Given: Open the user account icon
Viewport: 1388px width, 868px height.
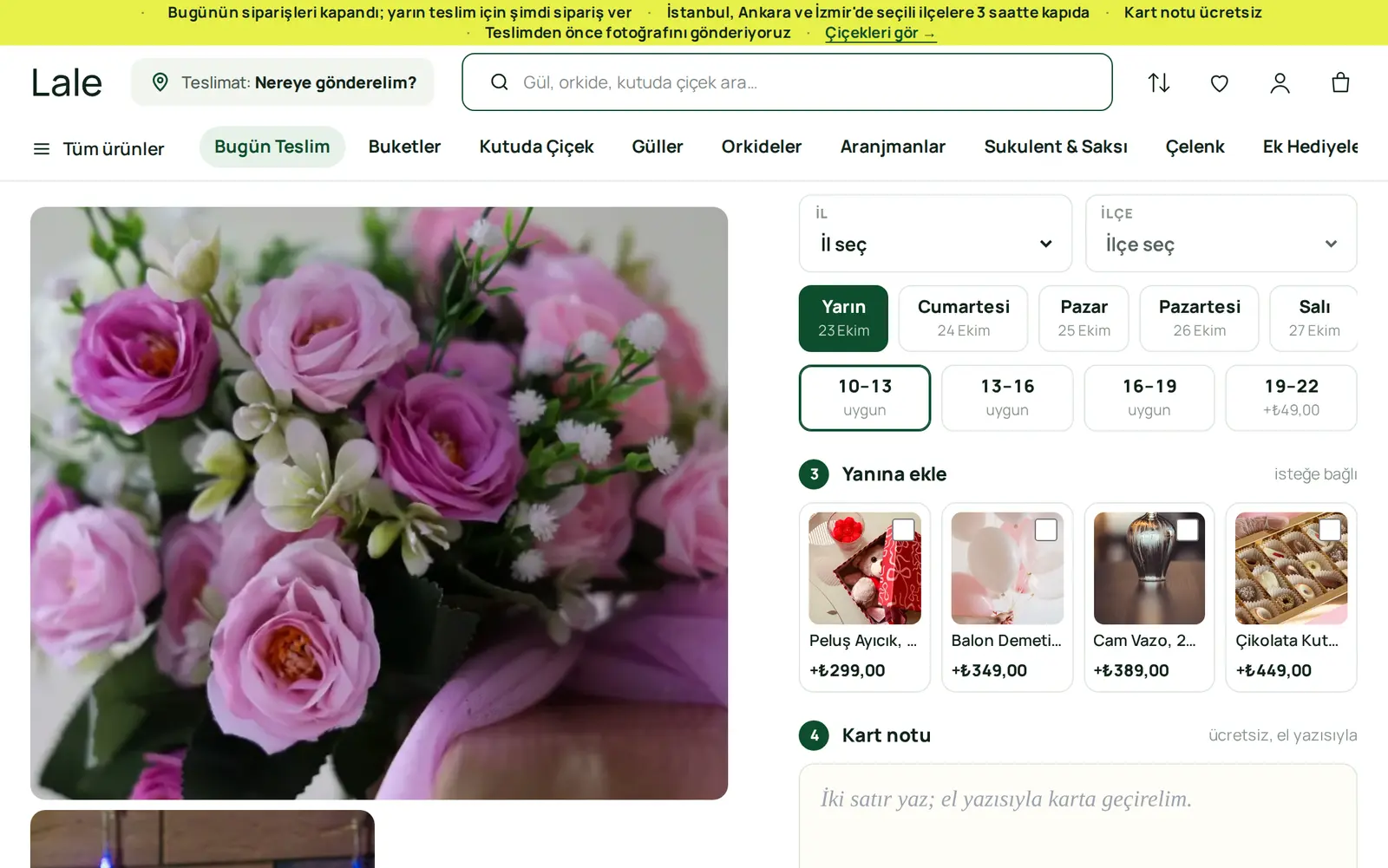Looking at the screenshot, I should [x=1280, y=82].
